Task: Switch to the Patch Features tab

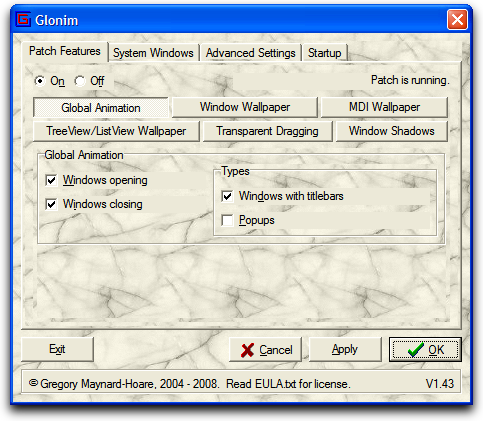Action: [65, 51]
